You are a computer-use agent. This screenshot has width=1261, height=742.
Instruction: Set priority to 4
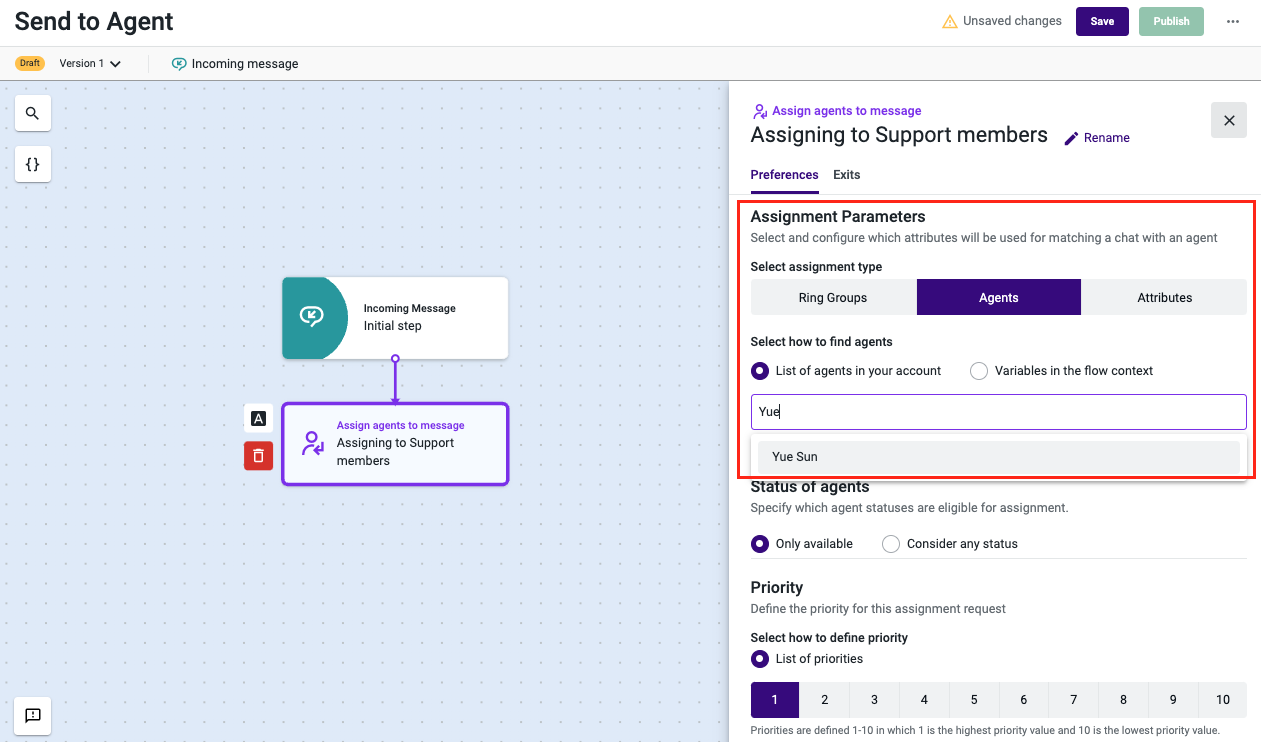coord(924,700)
